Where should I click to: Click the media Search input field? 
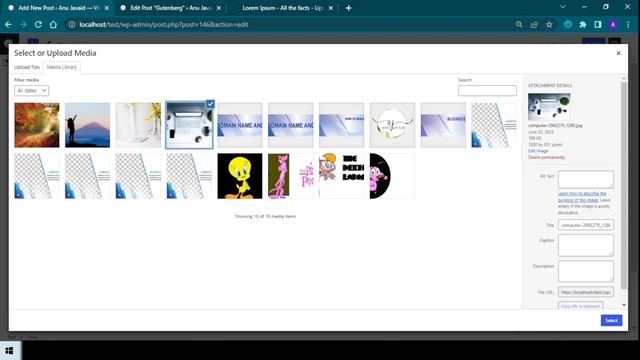tap(487, 91)
